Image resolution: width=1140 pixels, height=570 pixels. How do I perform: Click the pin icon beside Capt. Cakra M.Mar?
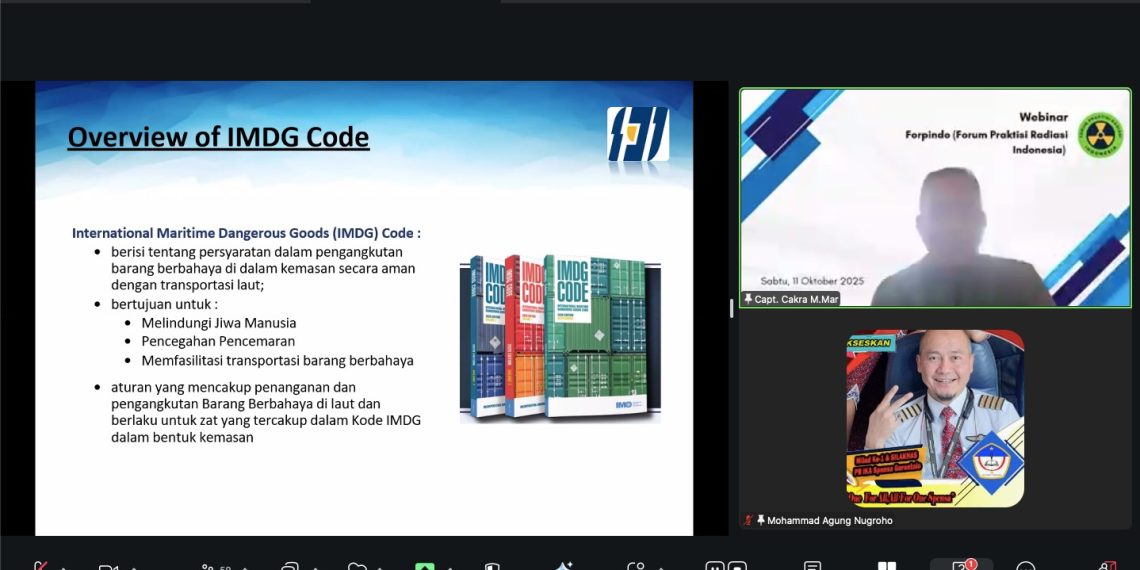point(748,299)
